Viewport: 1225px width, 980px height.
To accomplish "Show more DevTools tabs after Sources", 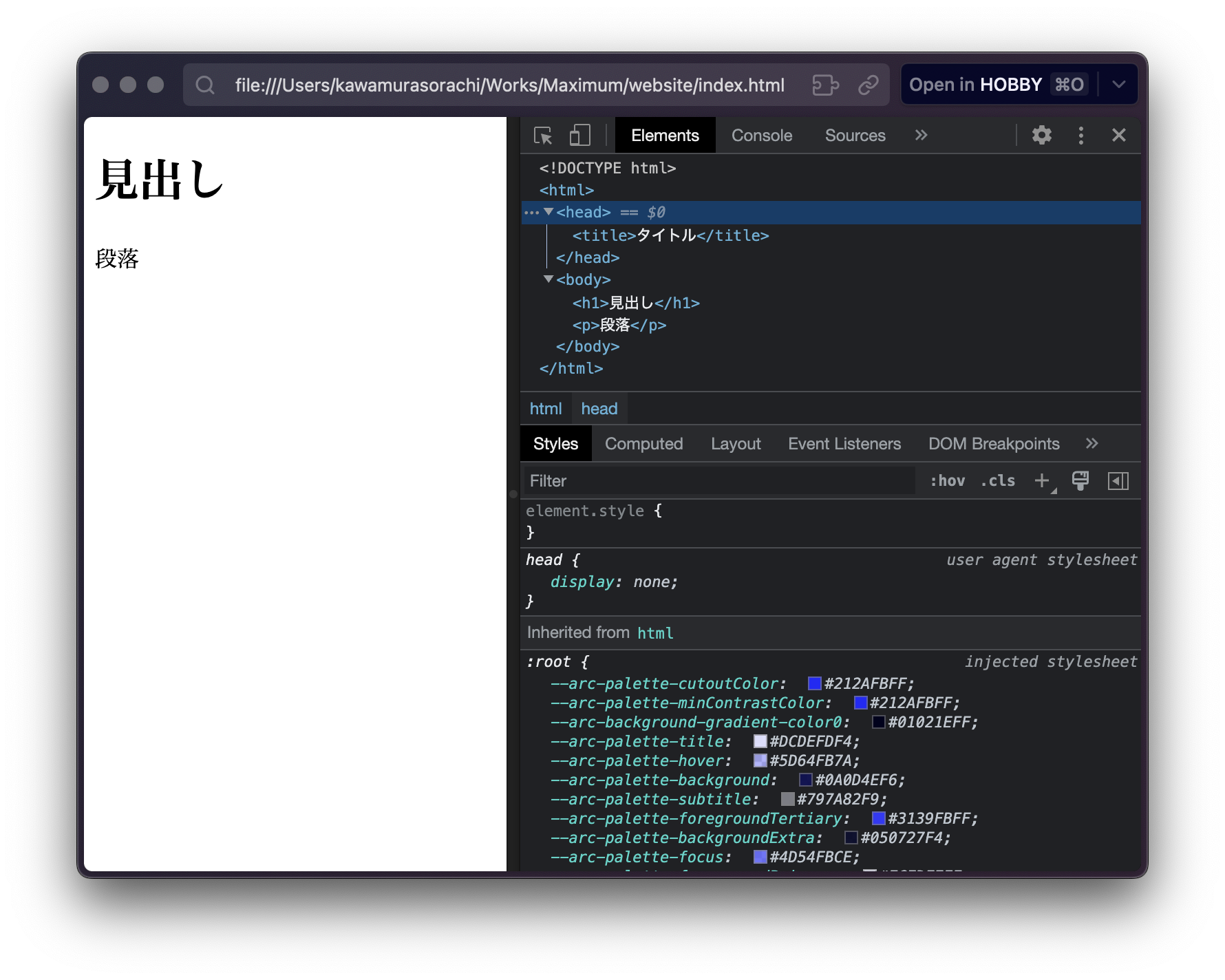I will 921,136.
